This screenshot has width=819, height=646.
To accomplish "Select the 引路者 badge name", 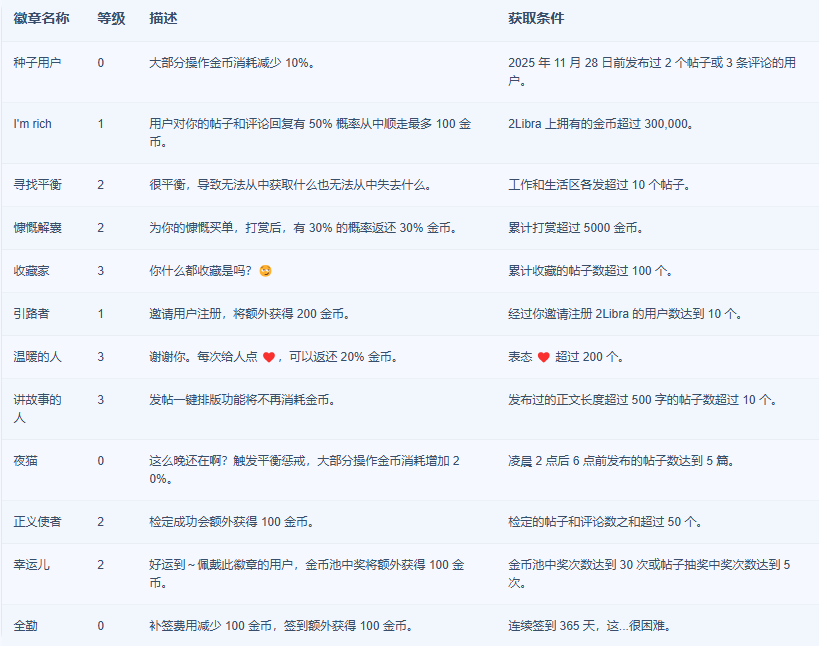I will click(x=31, y=314).
